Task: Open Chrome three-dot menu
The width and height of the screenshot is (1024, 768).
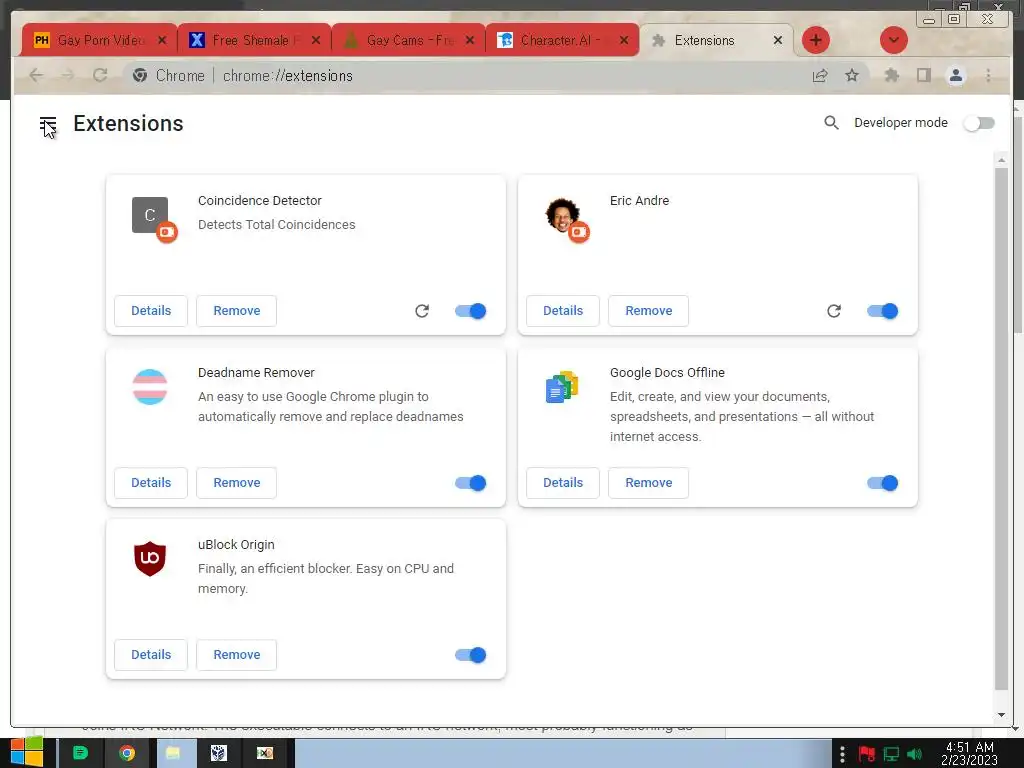Action: tap(988, 76)
